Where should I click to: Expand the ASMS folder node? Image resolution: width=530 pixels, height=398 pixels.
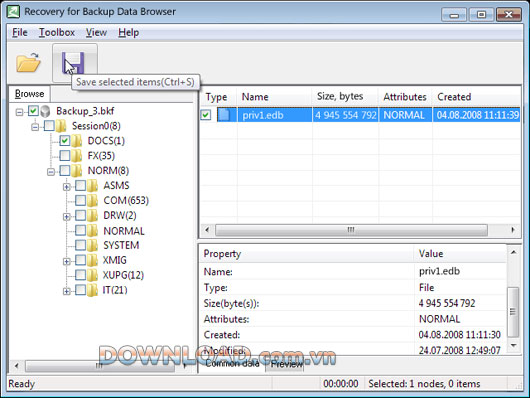pos(67,187)
